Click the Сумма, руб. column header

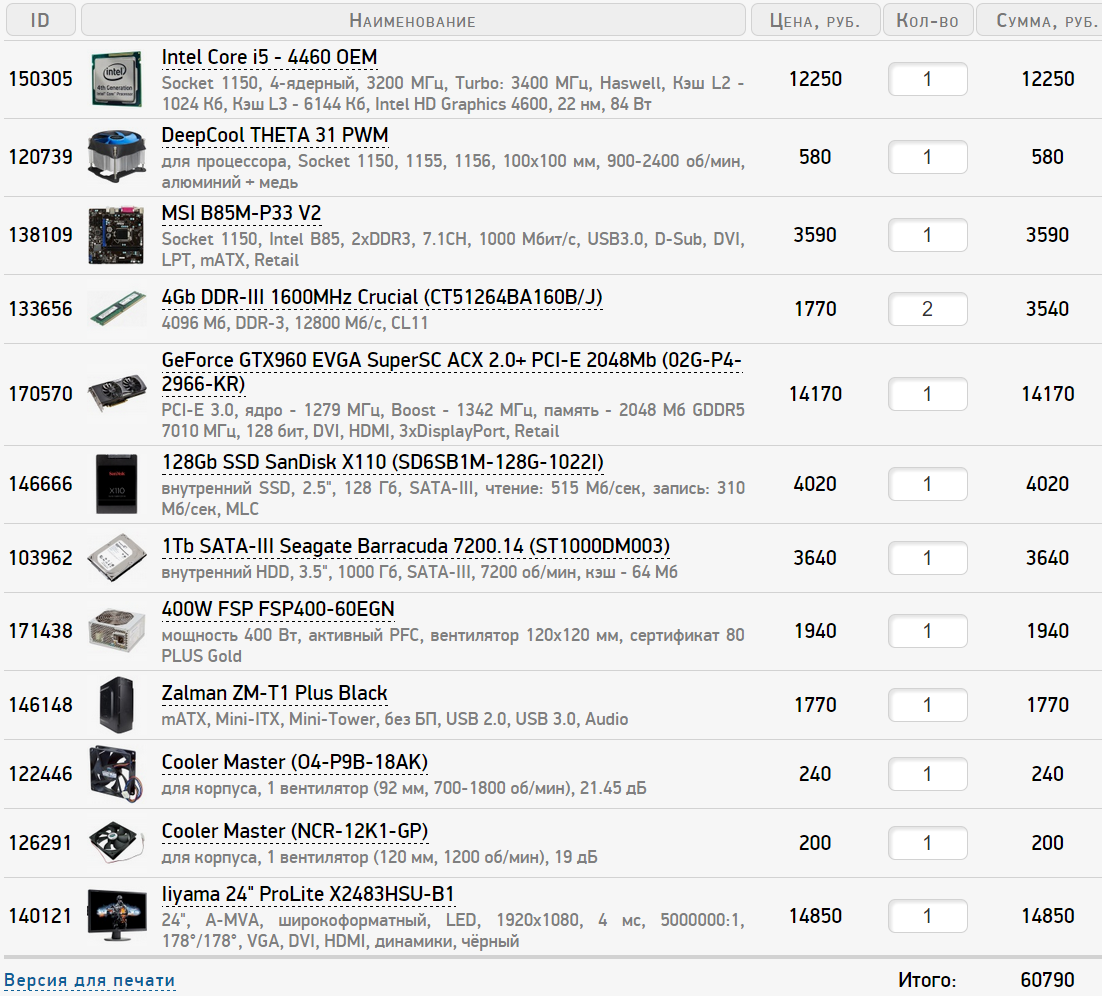[x=1039, y=20]
